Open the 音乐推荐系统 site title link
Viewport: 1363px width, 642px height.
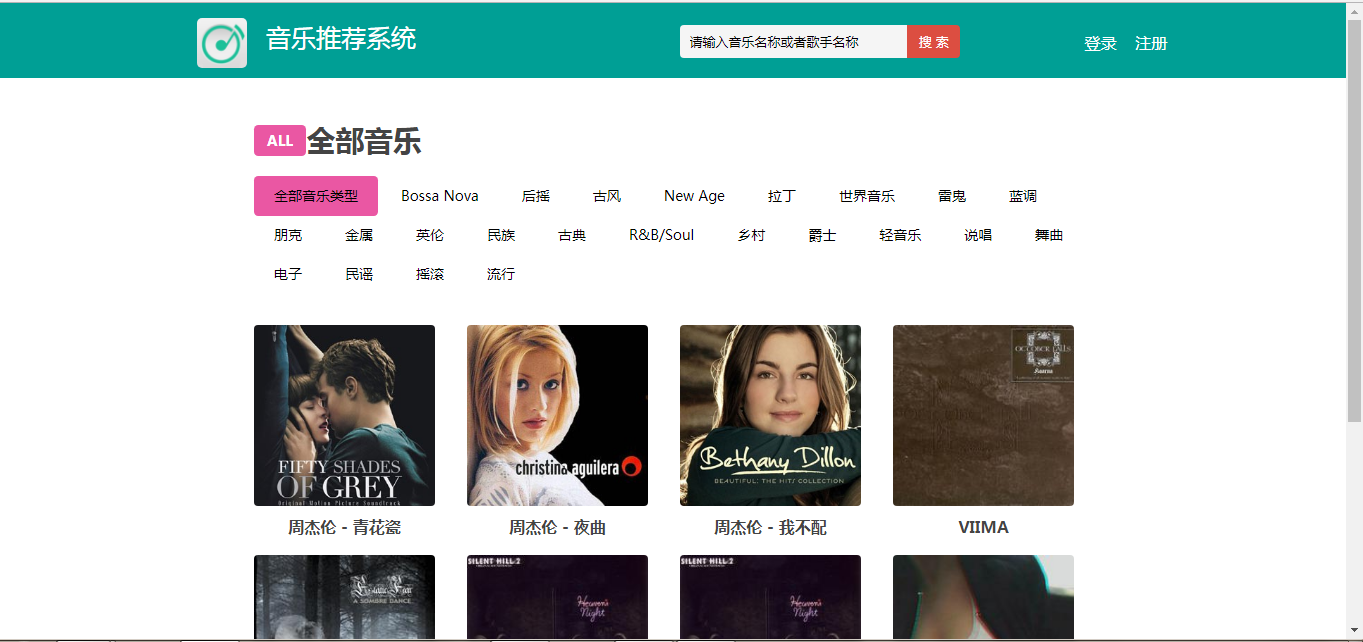tap(341, 40)
